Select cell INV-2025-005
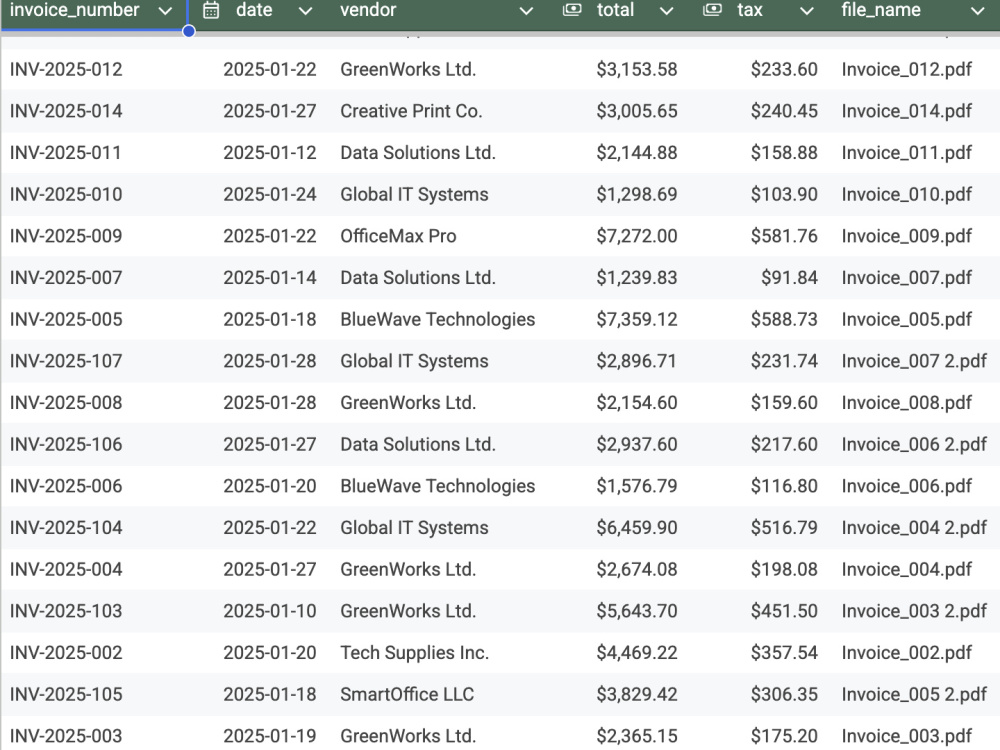 [66, 319]
